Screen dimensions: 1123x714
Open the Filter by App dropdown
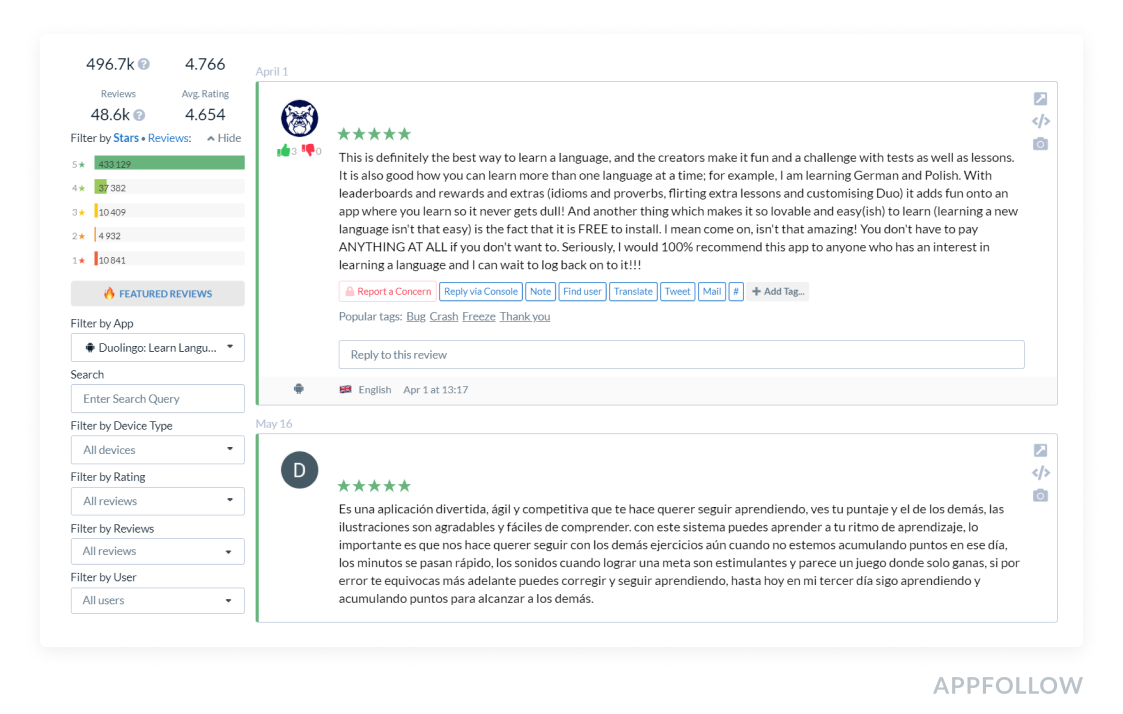[x=157, y=348]
